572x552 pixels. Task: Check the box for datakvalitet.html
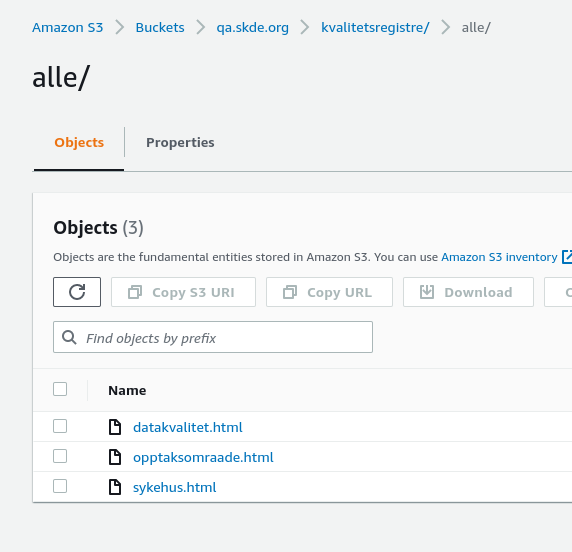coord(60,426)
